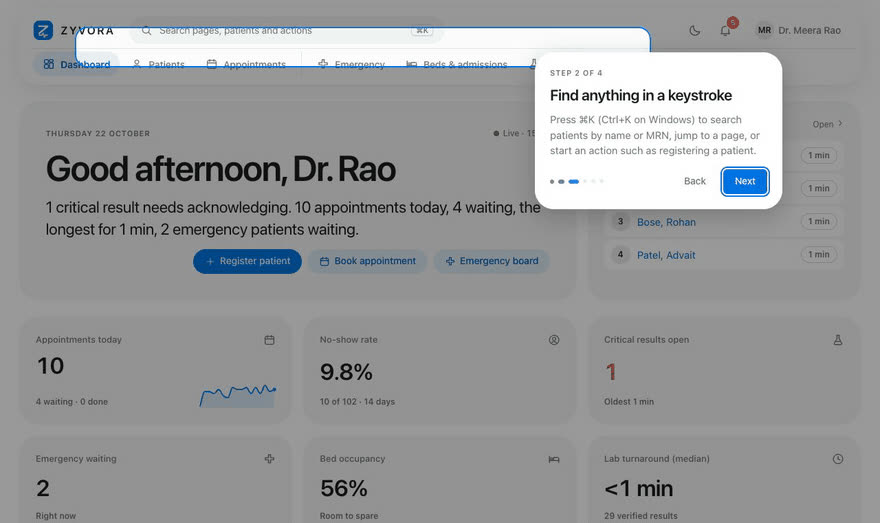Click the person icon on No-show rate card
Screen dimensions: 880x523
[554, 340]
